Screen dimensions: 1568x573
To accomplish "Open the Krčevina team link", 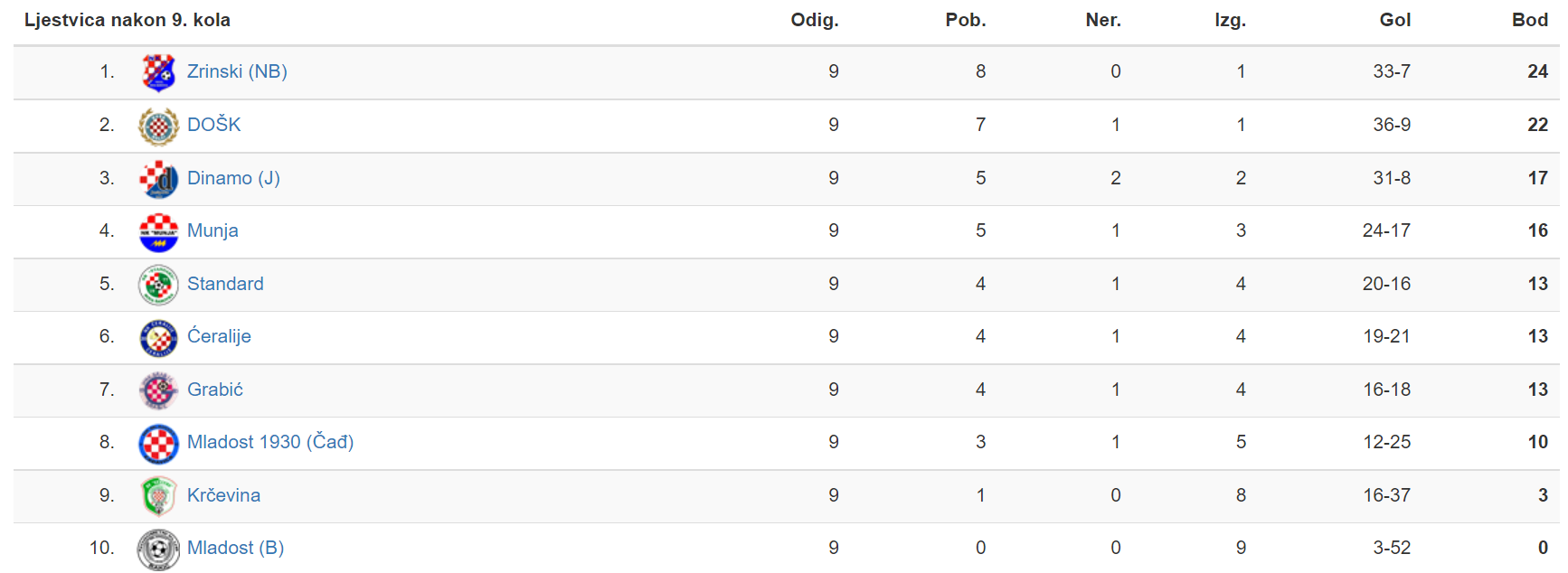I will (223, 495).
